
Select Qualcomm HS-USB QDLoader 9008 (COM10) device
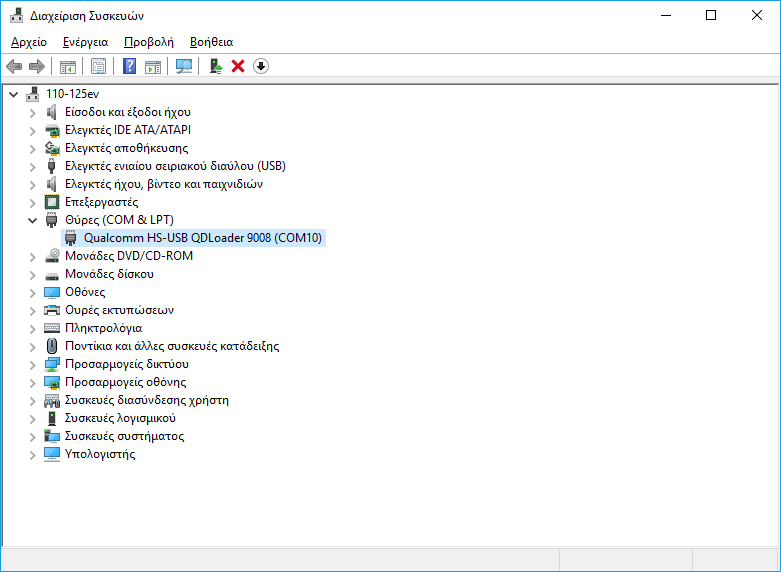[x=203, y=238]
